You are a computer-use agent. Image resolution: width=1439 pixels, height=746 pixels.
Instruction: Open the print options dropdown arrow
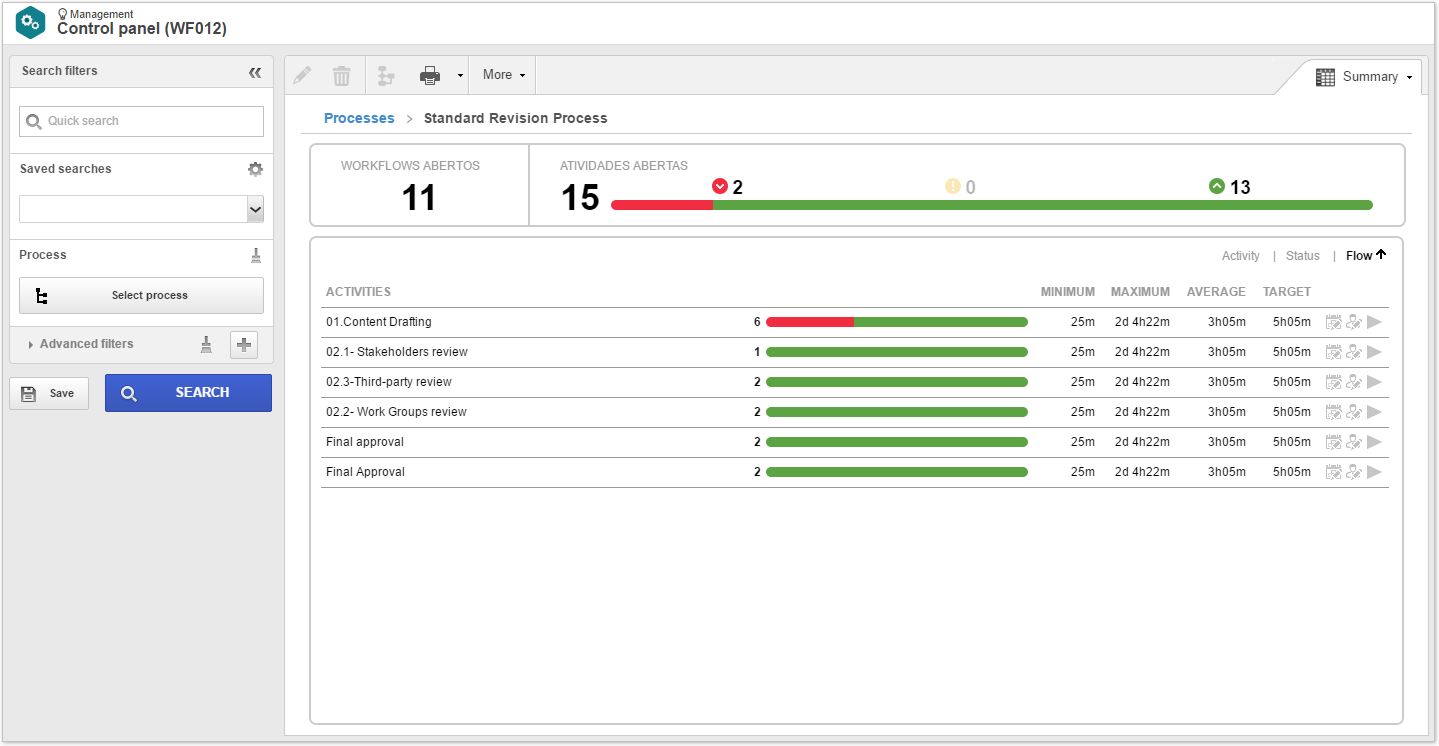pos(460,75)
